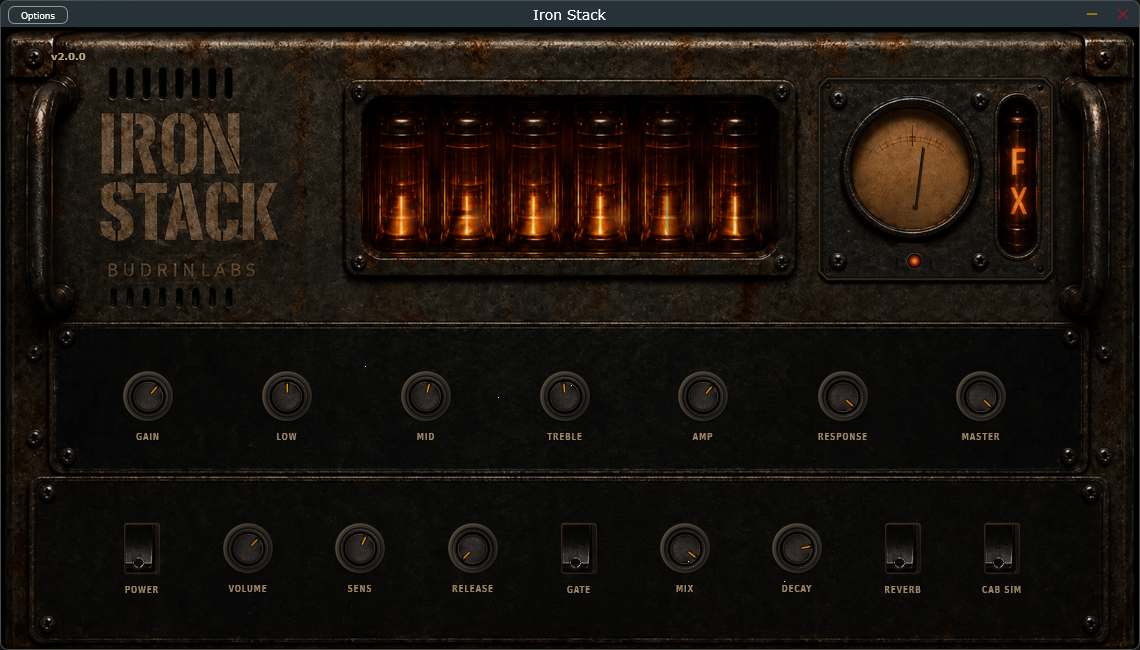Click the RELEASE knob
This screenshot has height=650, width=1140.
pyautogui.click(x=473, y=548)
